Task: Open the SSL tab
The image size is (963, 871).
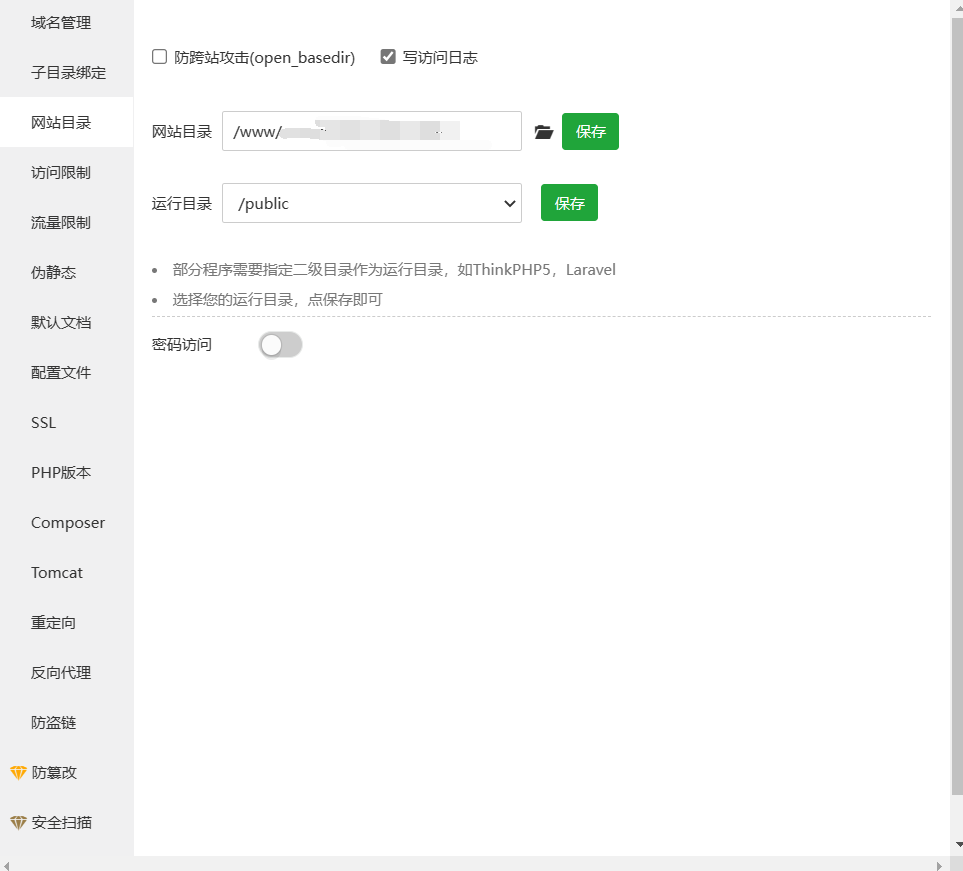Action: tap(44, 422)
